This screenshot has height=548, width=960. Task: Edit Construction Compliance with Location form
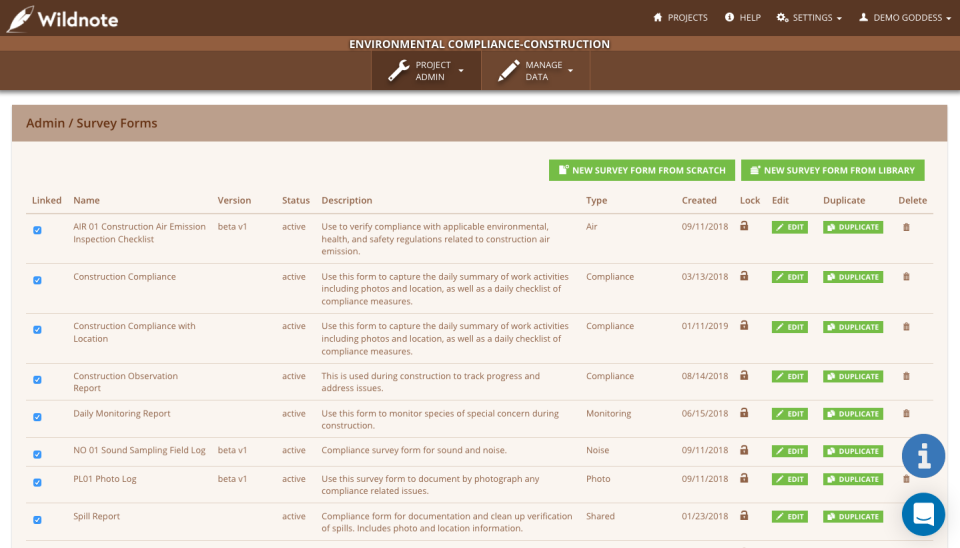(x=790, y=327)
